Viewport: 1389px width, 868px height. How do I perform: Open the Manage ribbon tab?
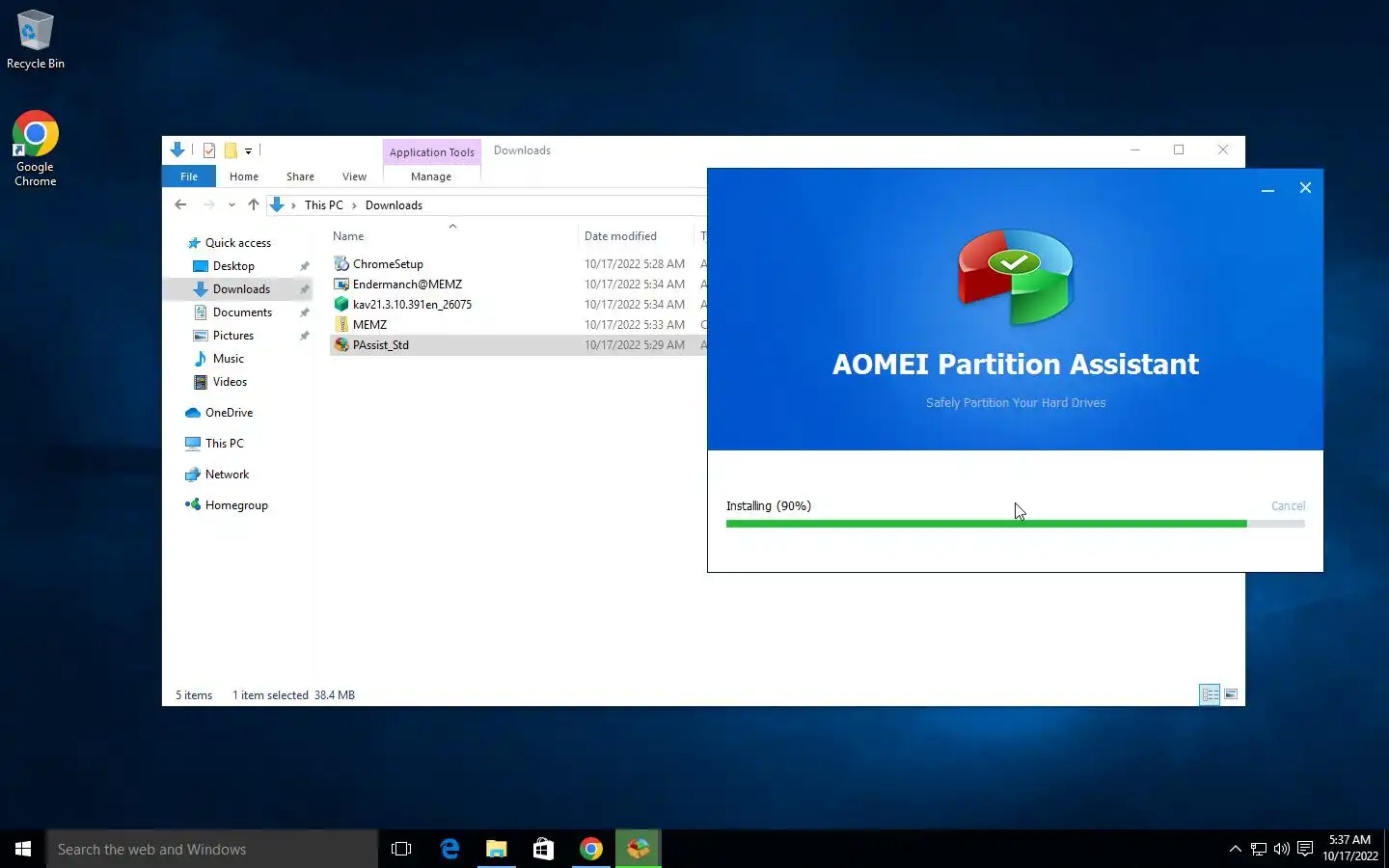coord(431,176)
